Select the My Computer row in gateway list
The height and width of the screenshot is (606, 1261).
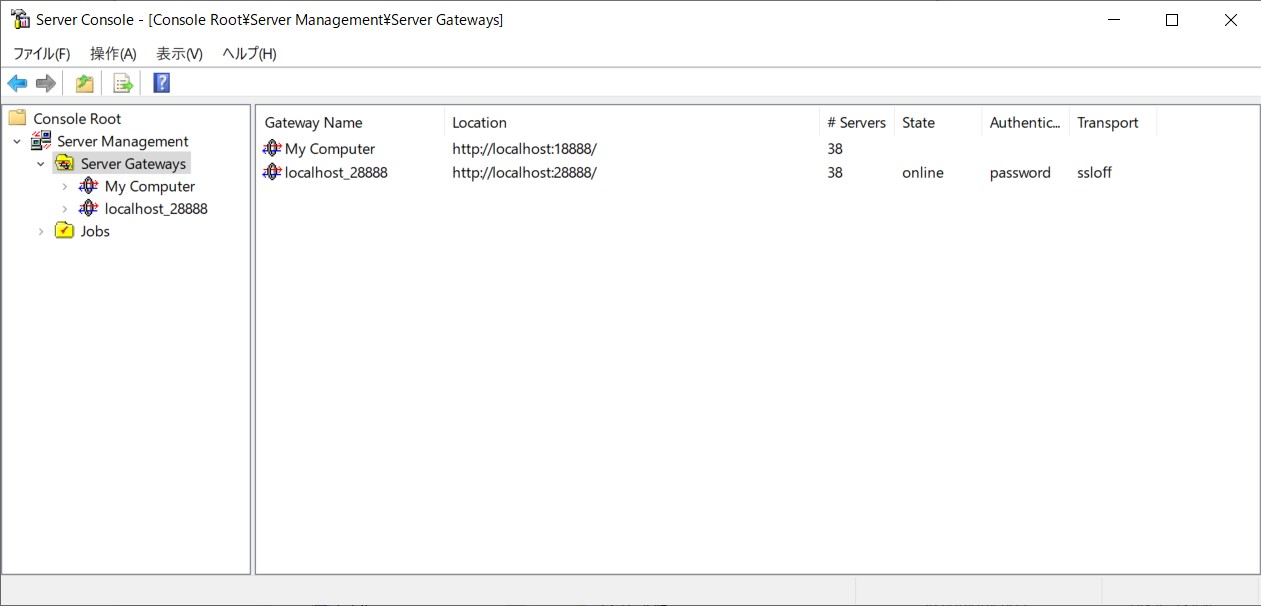pyautogui.click(x=330, y=149)
